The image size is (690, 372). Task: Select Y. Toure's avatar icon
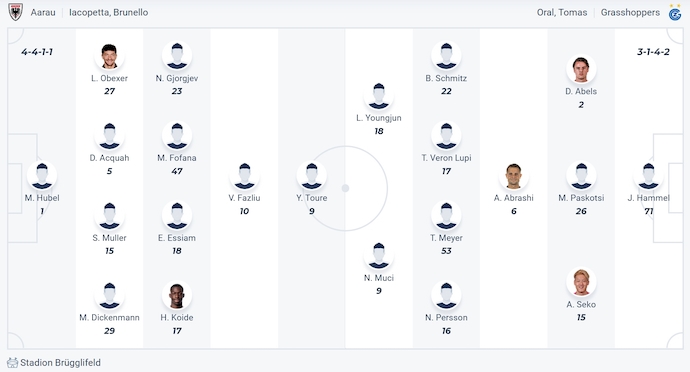pyautogui.click(x=312, y=176)
